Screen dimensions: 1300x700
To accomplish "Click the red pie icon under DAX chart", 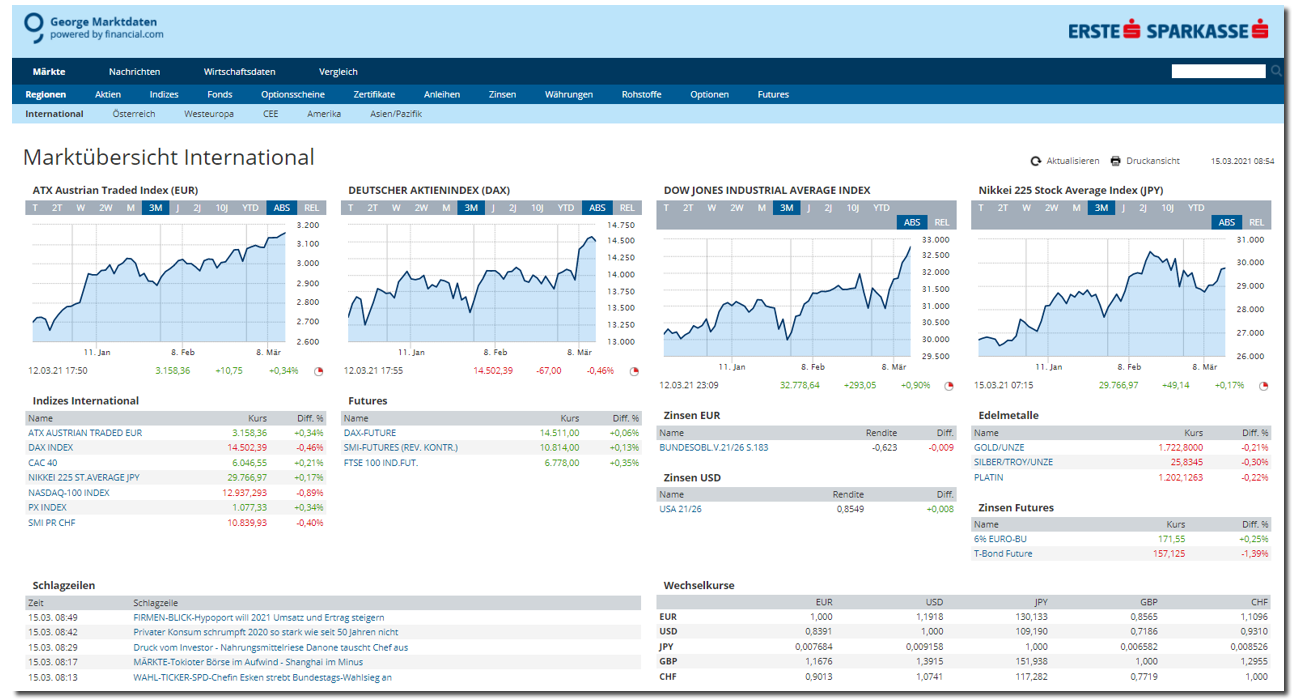I will click(x=634, y=371).
